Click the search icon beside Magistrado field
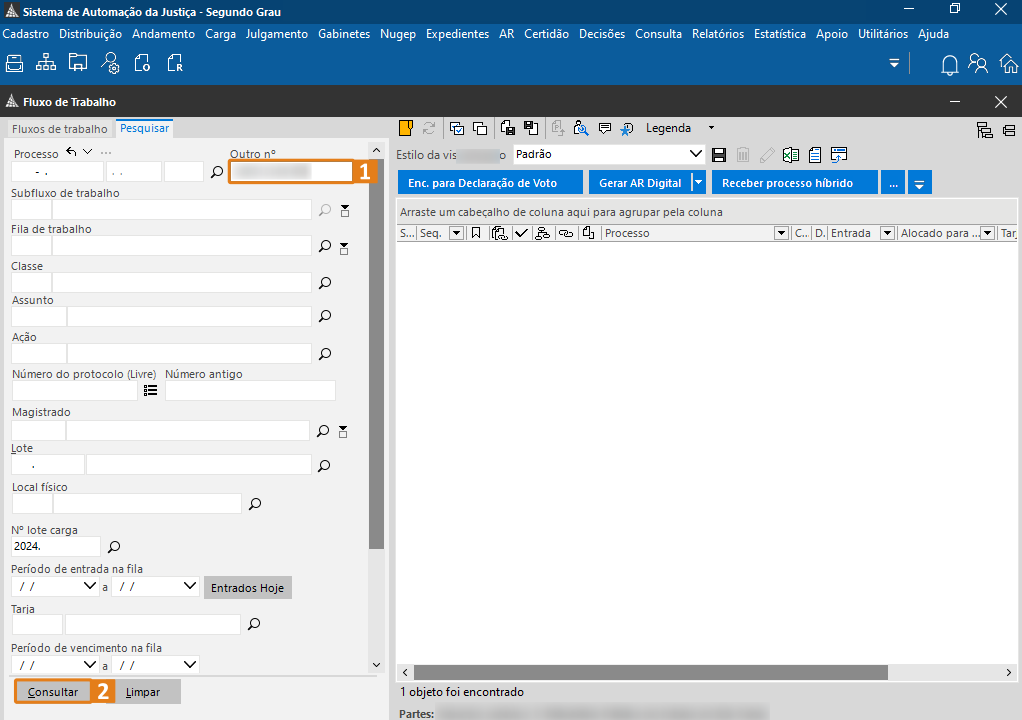The height and width of the screenshot is (720, 1022). pos(323,431)
